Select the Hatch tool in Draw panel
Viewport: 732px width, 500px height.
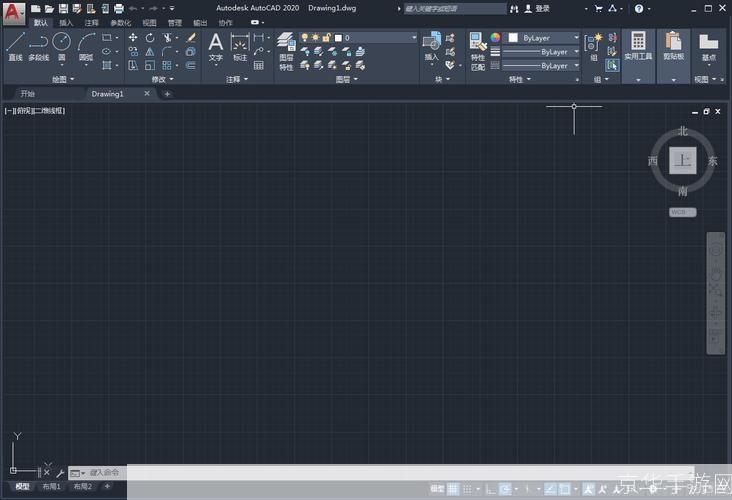click(107, 65)
